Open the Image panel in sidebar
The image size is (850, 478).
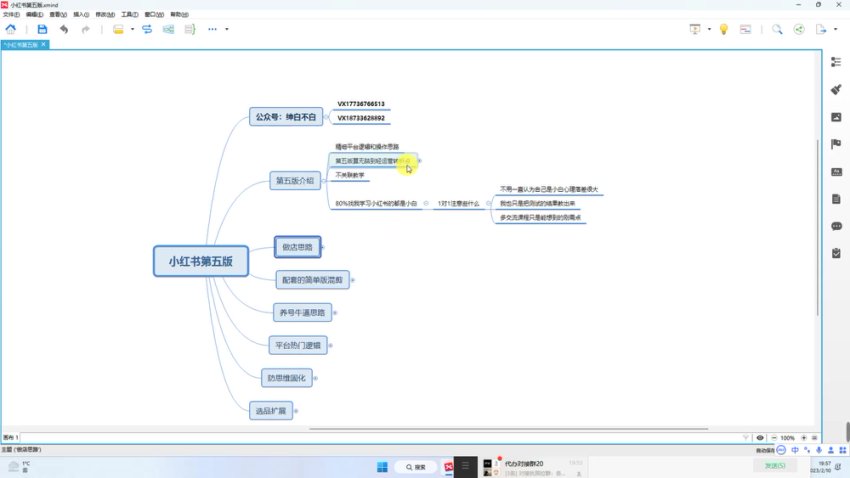point(836,117)
